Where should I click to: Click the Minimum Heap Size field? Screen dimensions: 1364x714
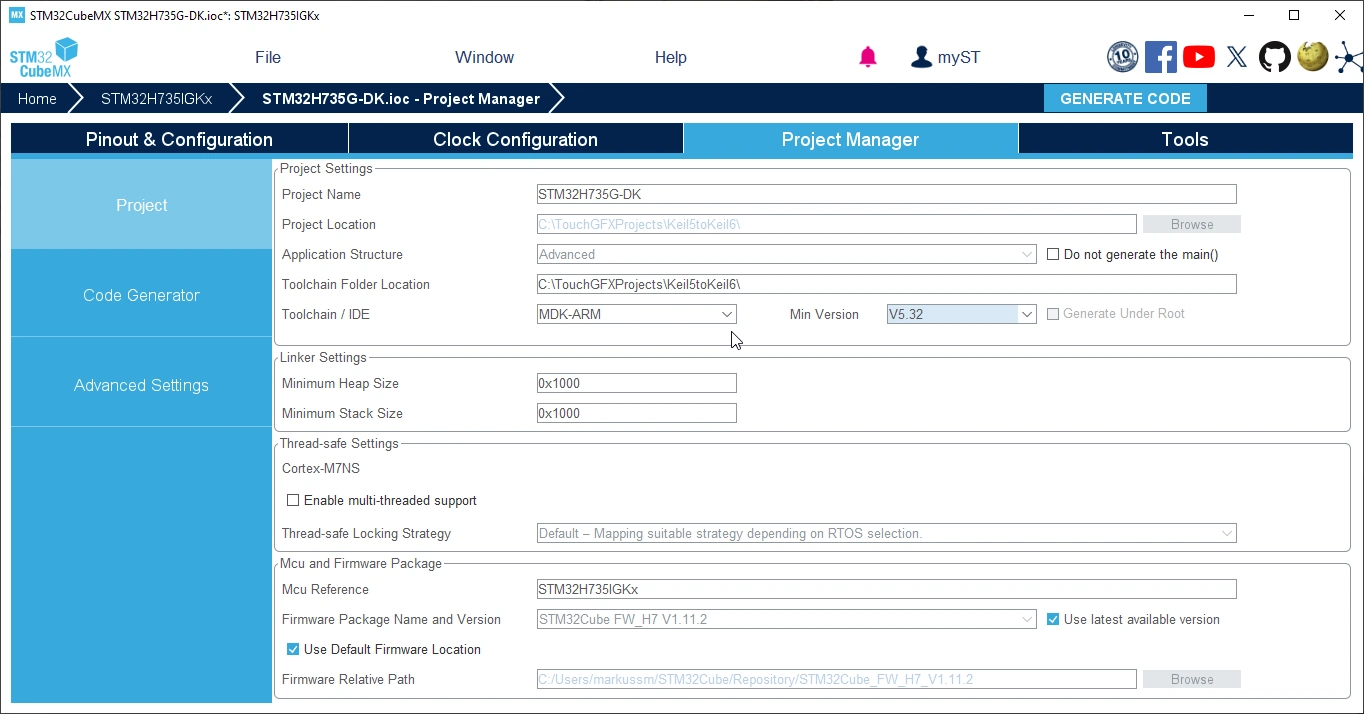636,383
